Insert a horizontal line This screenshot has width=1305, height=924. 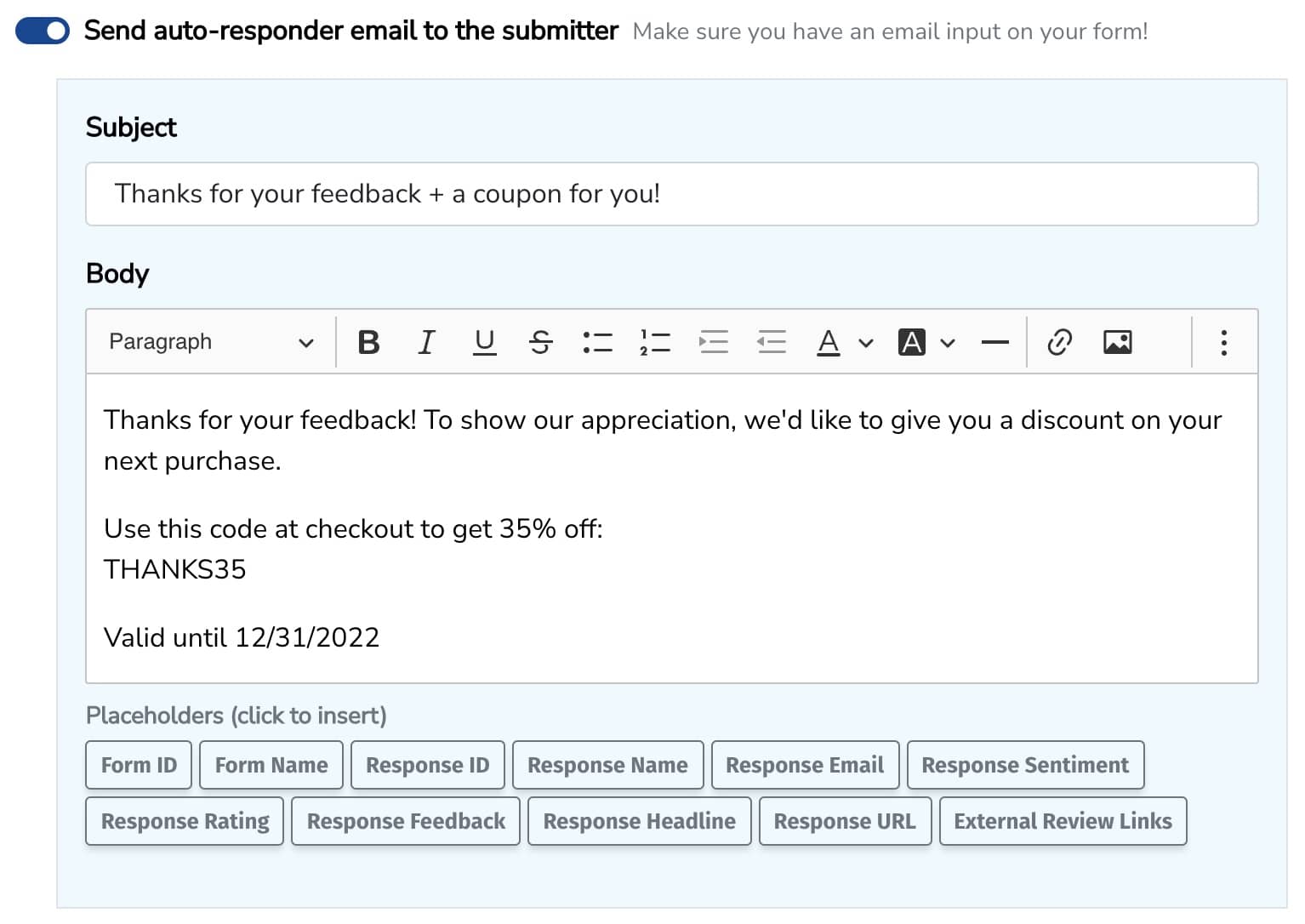pos(994,342)
